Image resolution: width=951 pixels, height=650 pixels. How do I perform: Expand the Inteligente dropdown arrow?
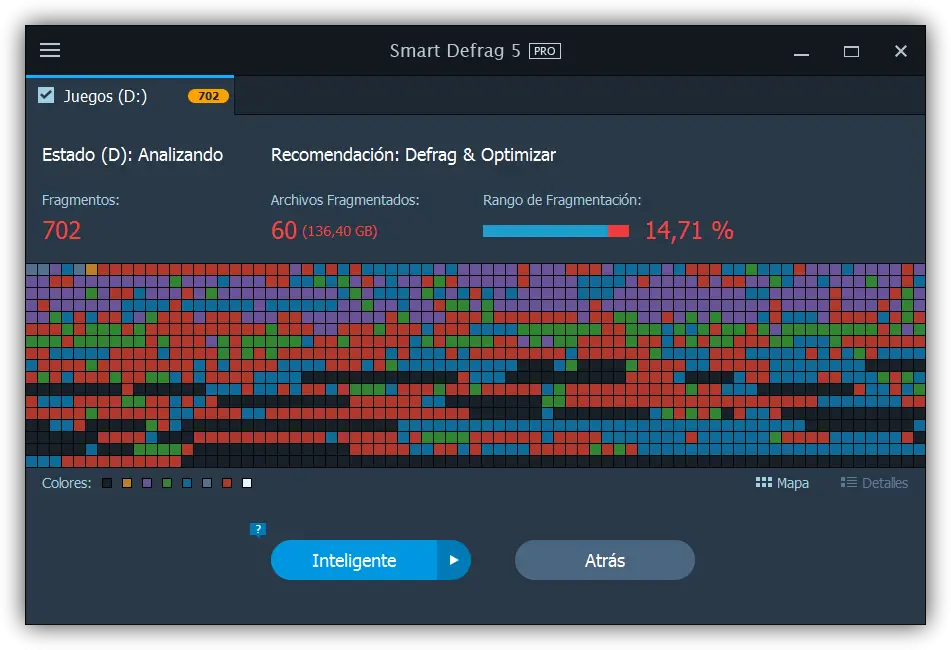click(454, 560)
